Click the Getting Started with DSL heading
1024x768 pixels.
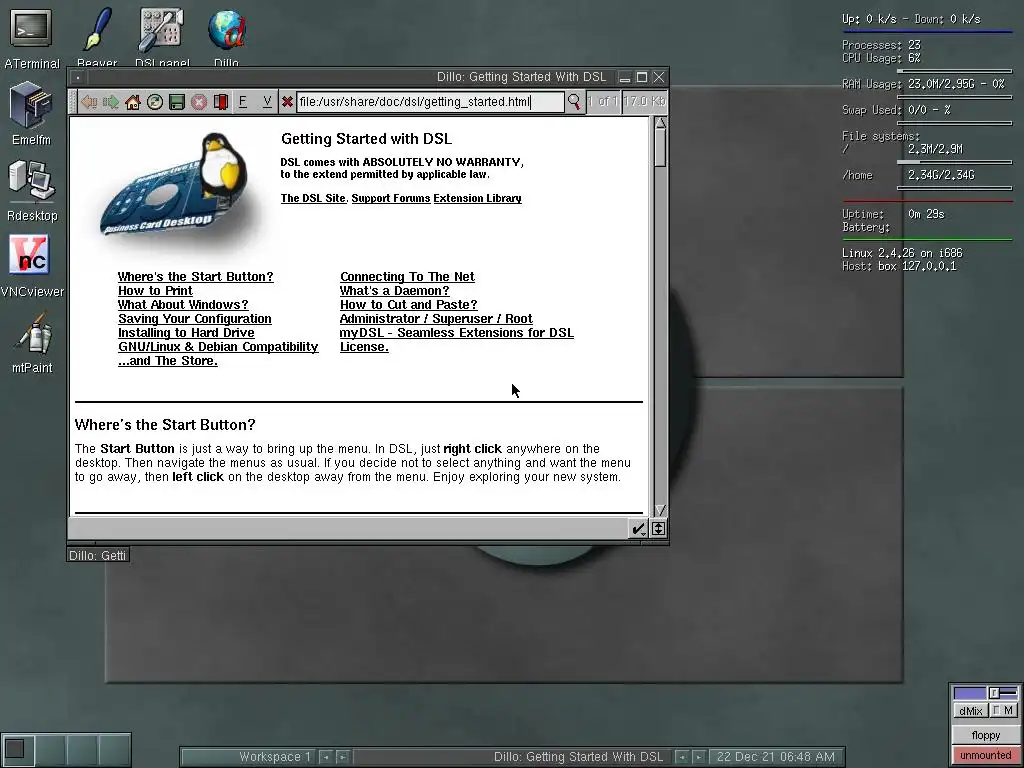366,139
